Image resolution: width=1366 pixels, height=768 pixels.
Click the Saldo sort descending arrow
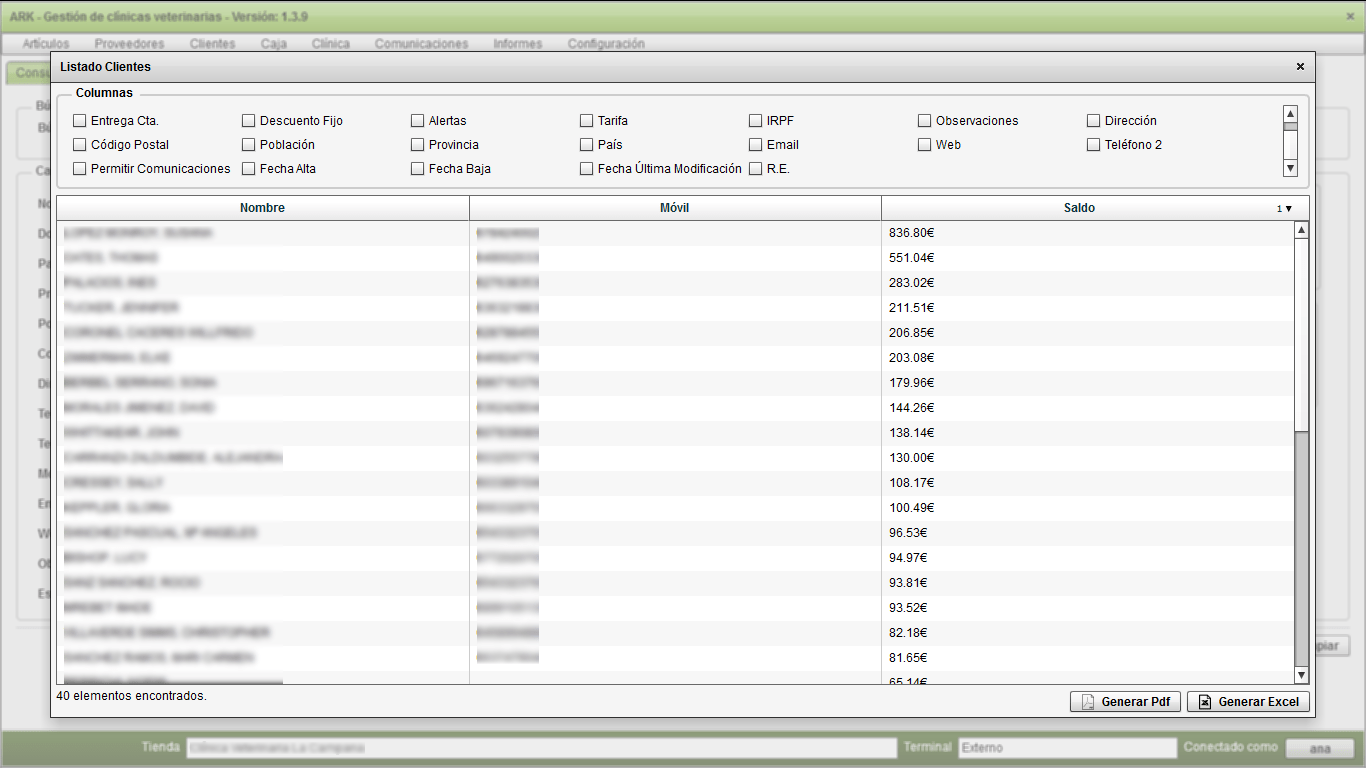coord(1288,209)
